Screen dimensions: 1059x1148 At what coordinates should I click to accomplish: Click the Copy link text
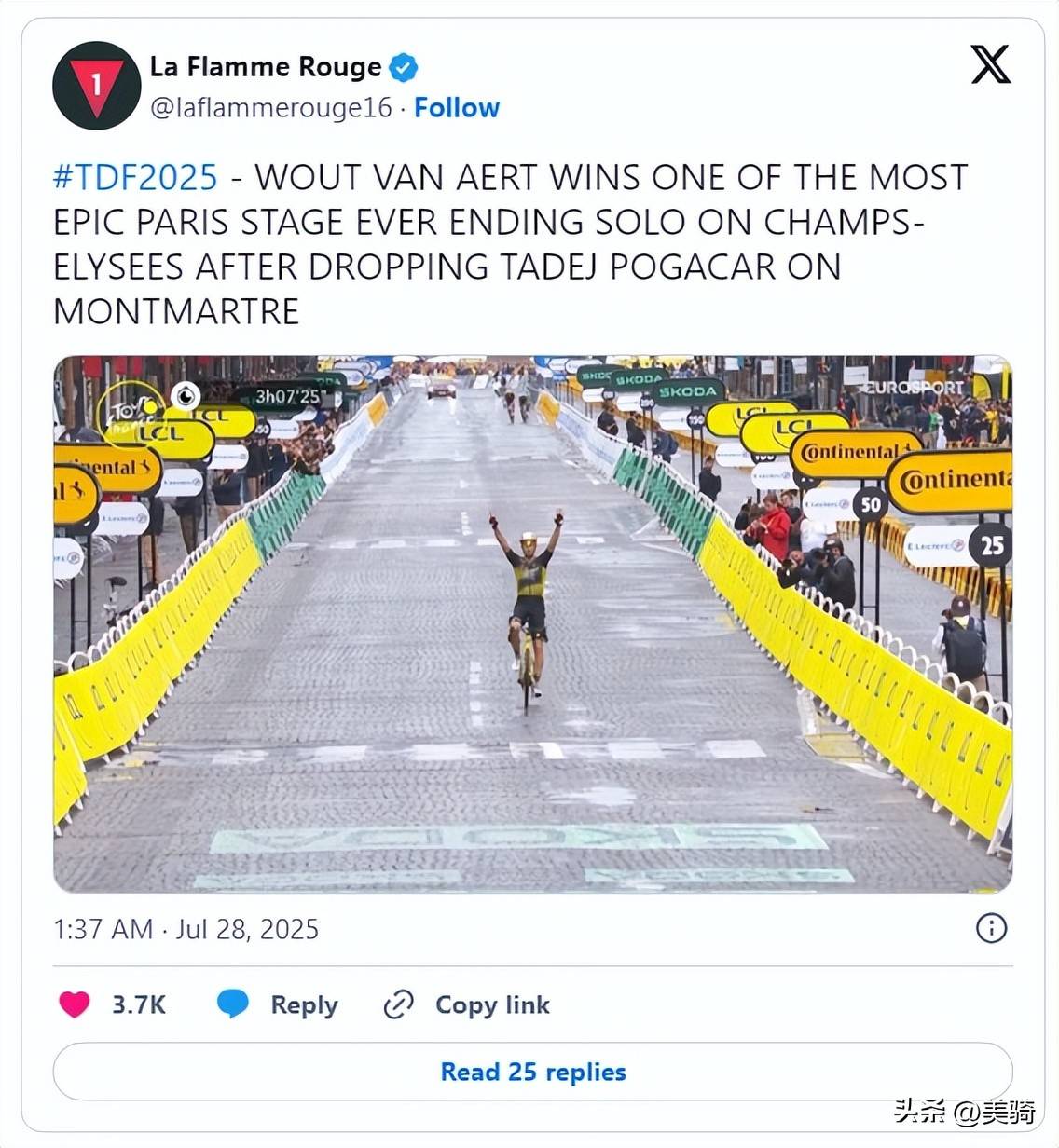[x=492, y=1004]
